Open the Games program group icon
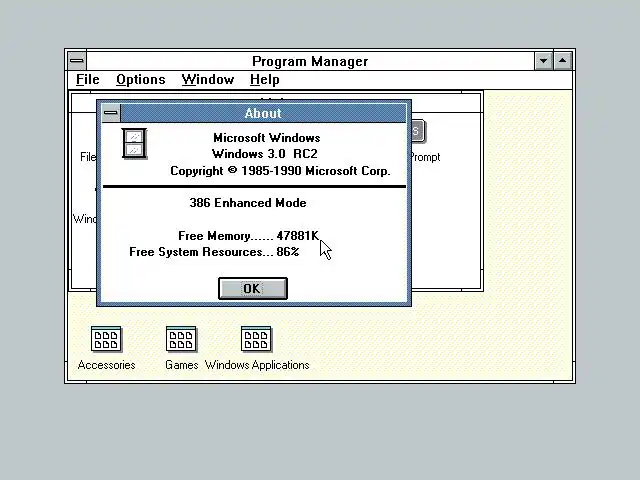640x480 pixels. tap(181, 339)
